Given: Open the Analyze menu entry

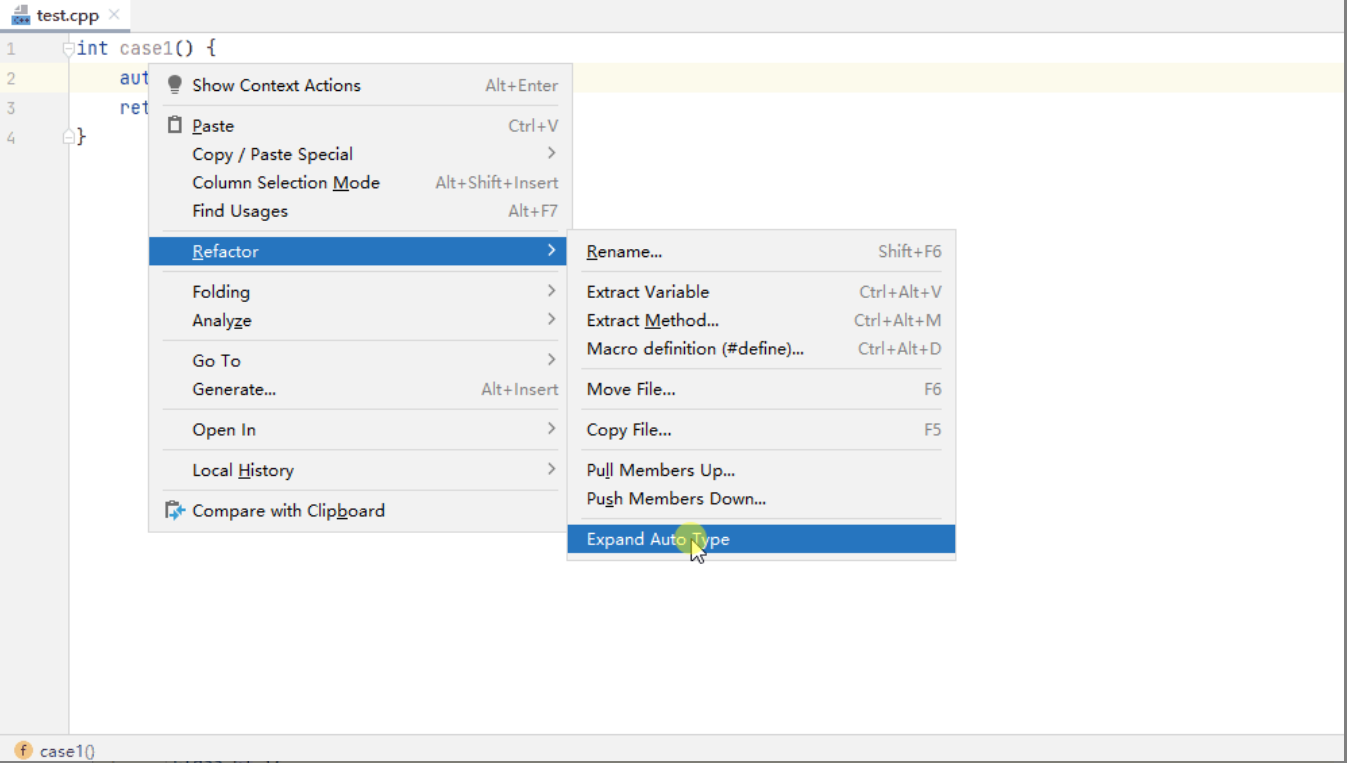Looking at the screenshot, I should click(x=360, y=320).
